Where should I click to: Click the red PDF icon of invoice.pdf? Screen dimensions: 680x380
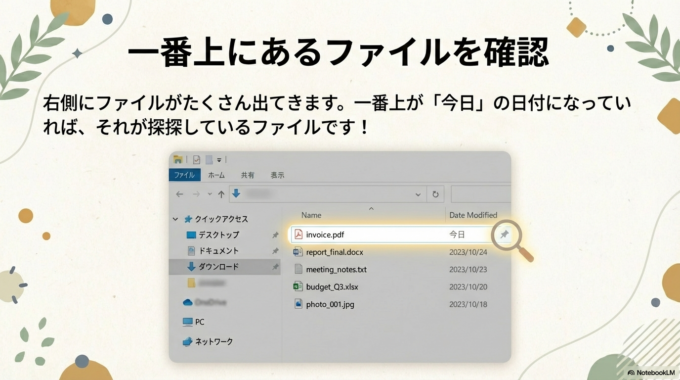298,234
